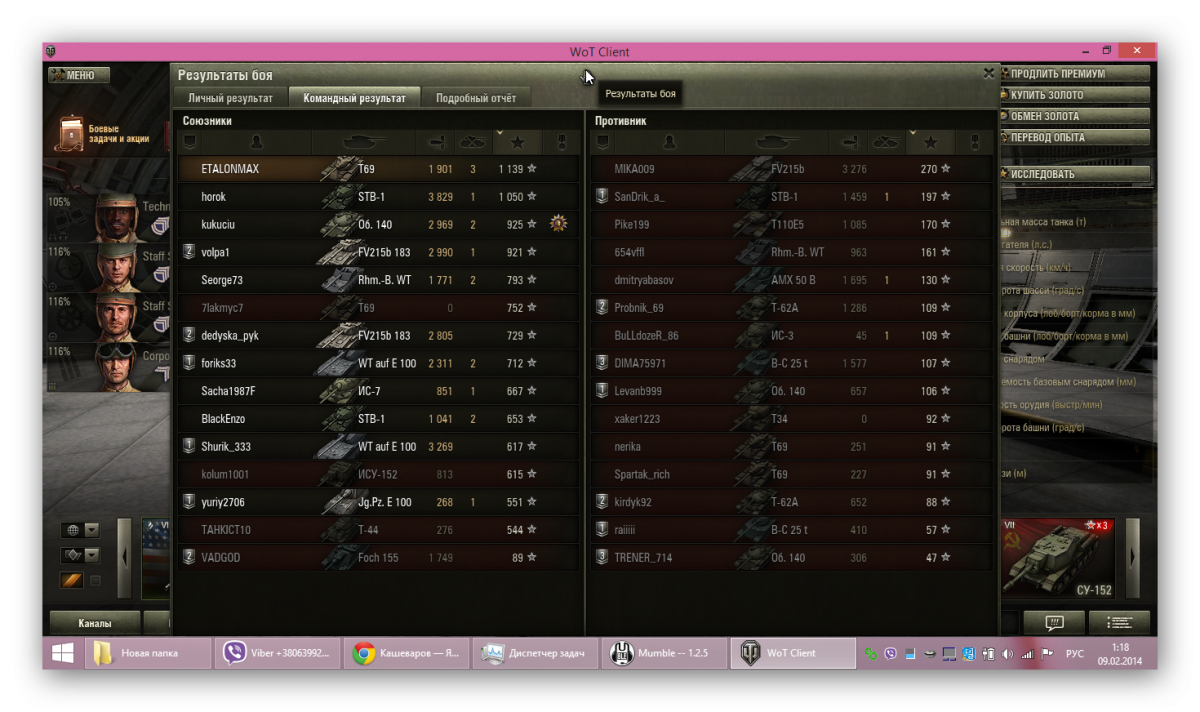Toggle checkbox next to orange stripe icon
Image resolution: width=1200 pixels, height=712 pixels.
point(96,580)
